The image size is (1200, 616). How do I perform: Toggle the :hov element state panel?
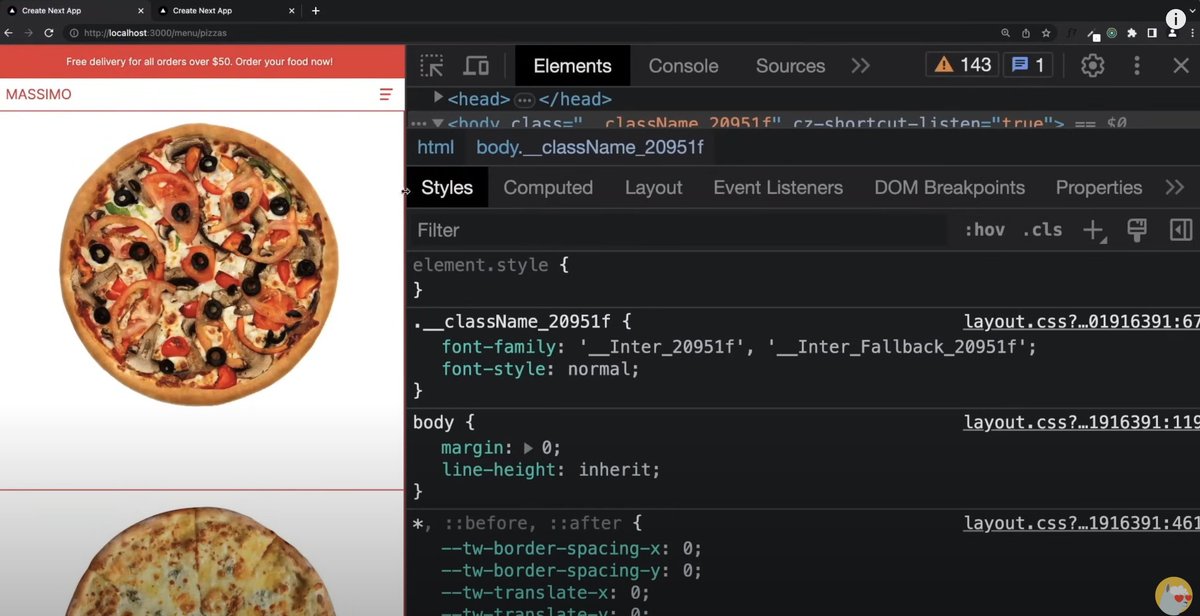tap(984, 230)
